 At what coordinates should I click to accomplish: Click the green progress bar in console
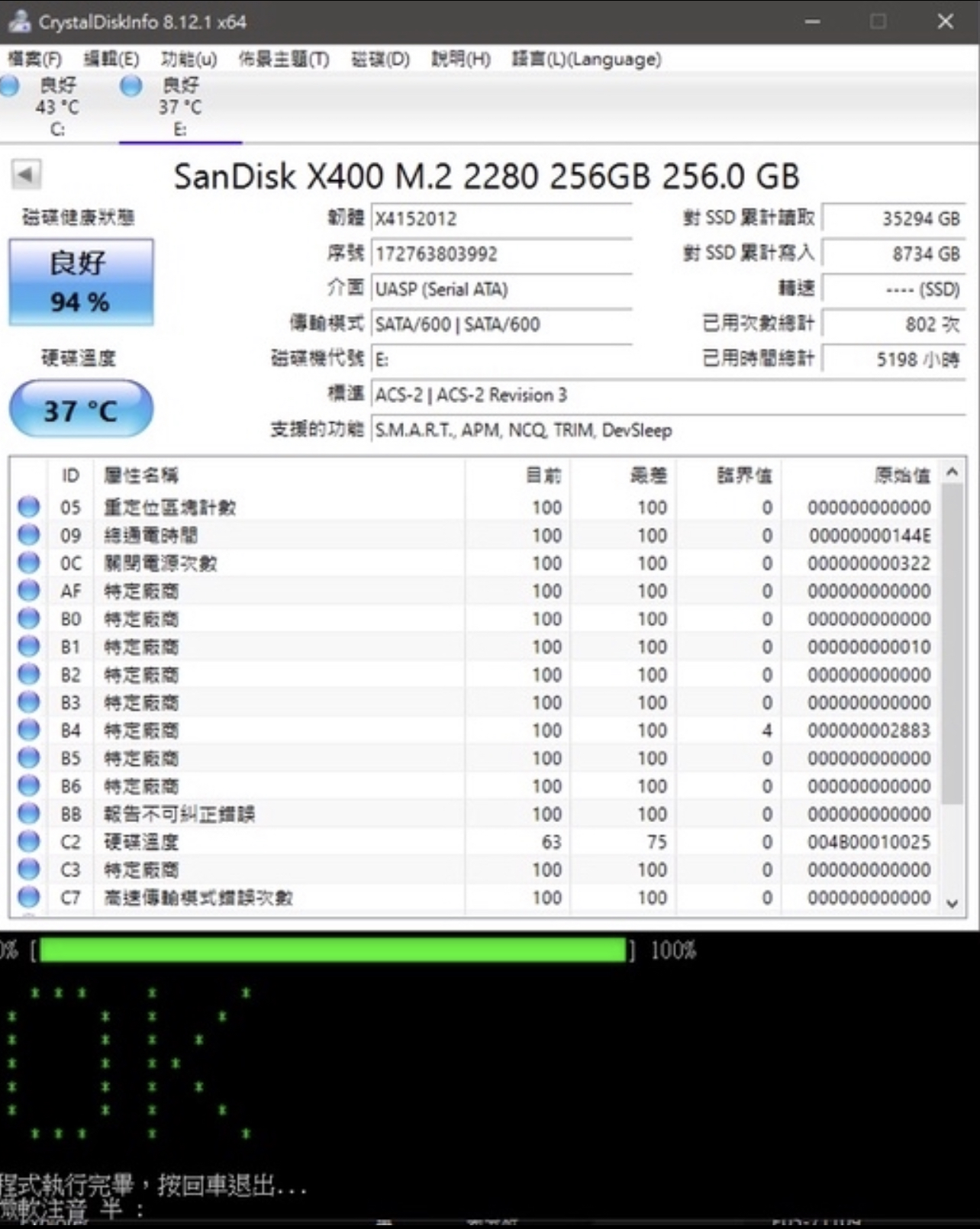click(x=332, y=950)
